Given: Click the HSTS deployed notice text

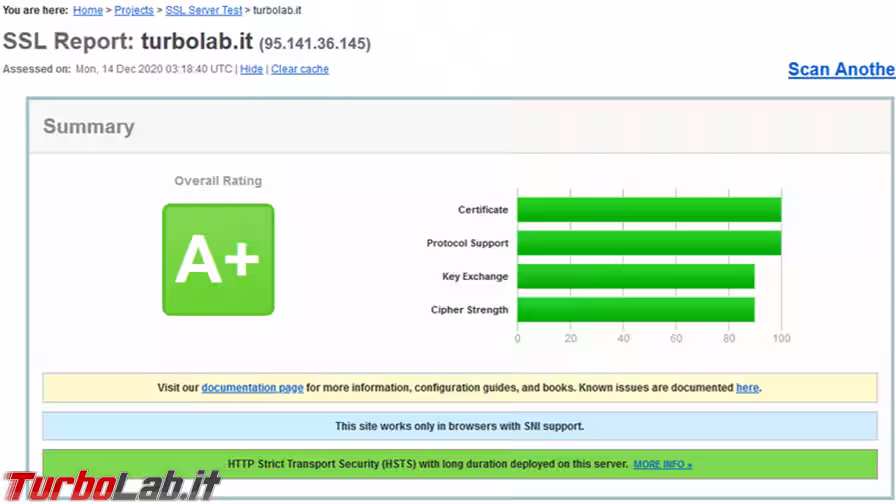Looking at the screenshot, I should [x=427, y=464].
